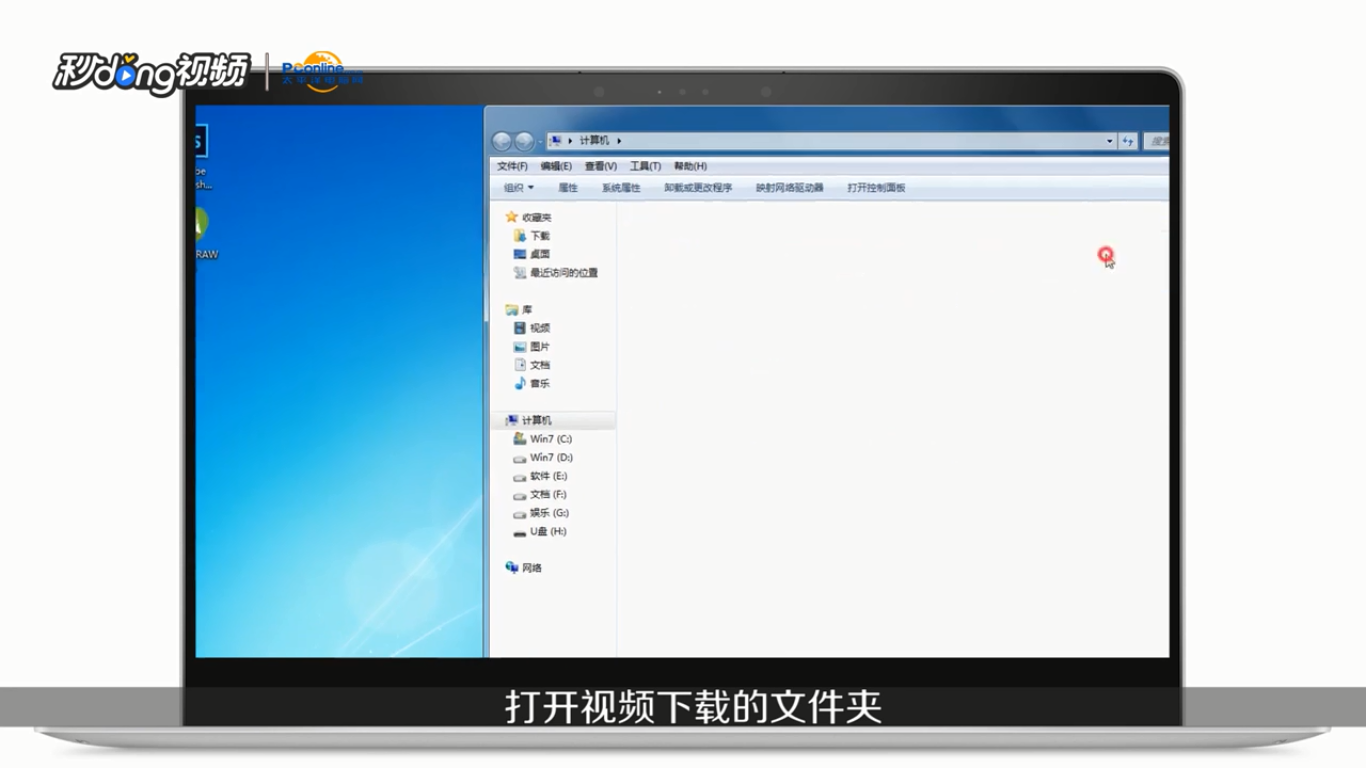Open the 查看(V) menu
The width and height of the screenshot is (1366, 768).
[x=601, y=166]
